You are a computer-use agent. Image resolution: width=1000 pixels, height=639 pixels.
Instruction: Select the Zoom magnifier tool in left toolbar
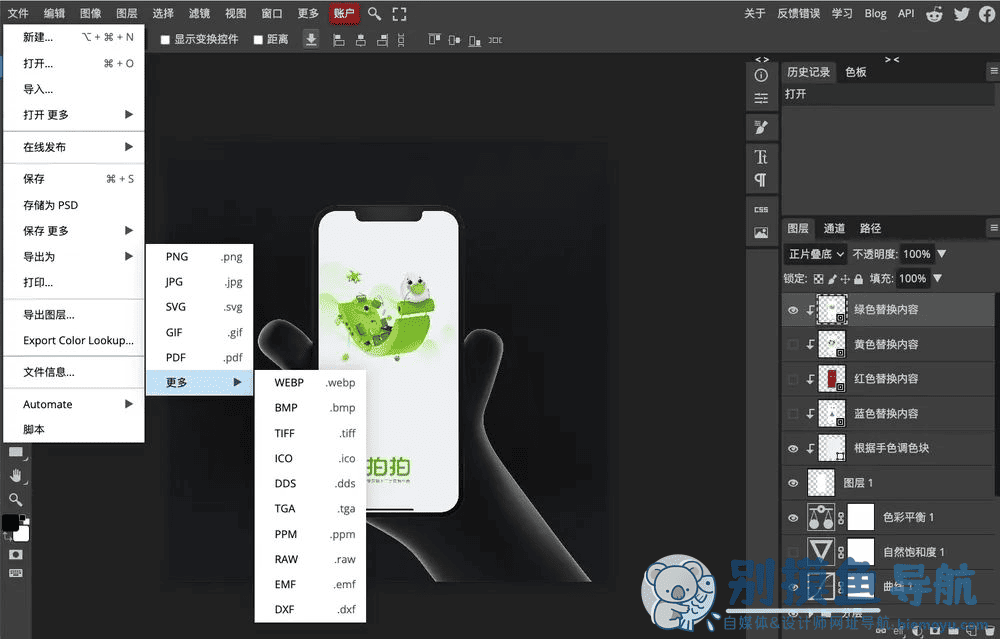point(15,499)
